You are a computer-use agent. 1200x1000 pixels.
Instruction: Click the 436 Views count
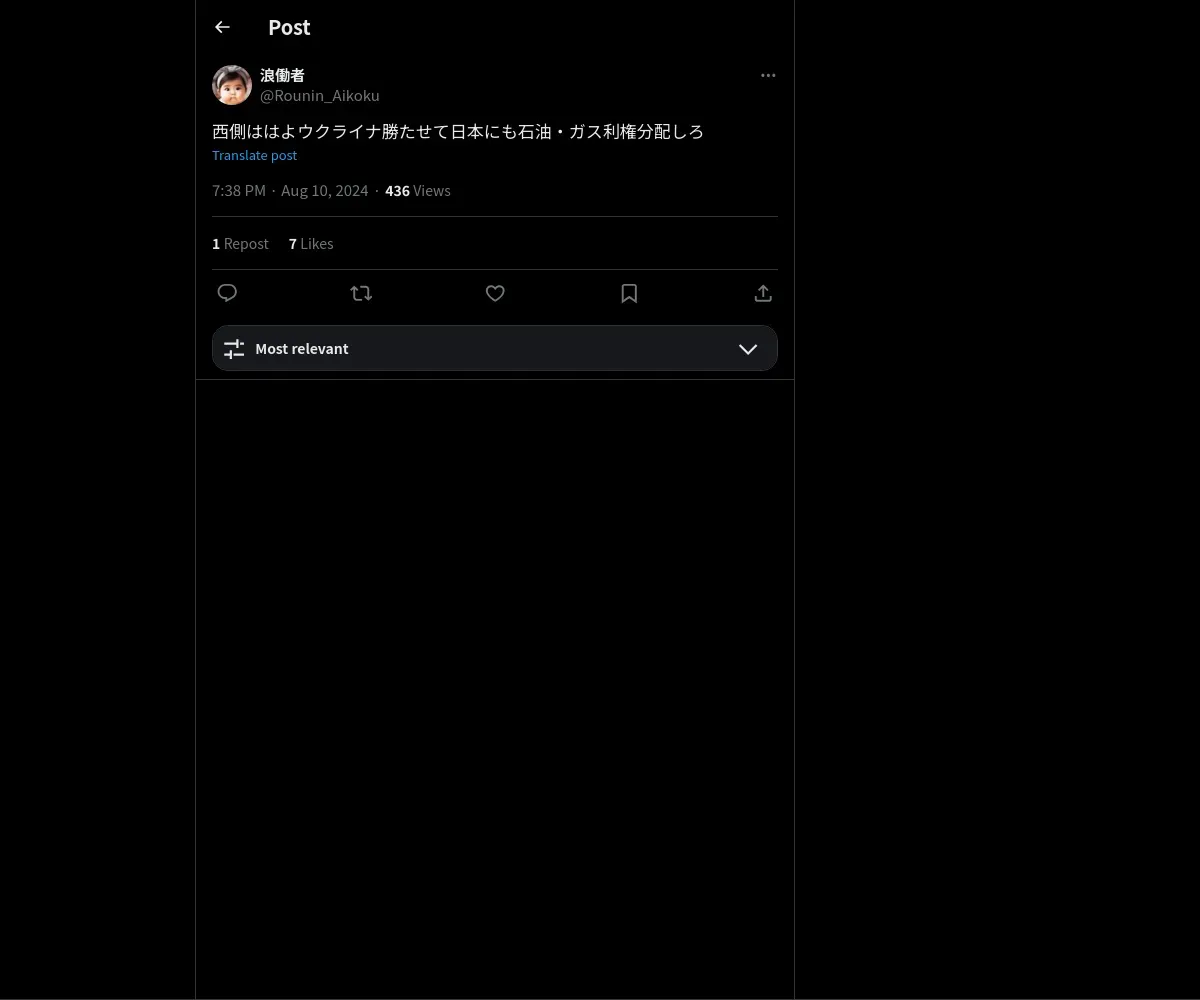[x=418, y=190]
